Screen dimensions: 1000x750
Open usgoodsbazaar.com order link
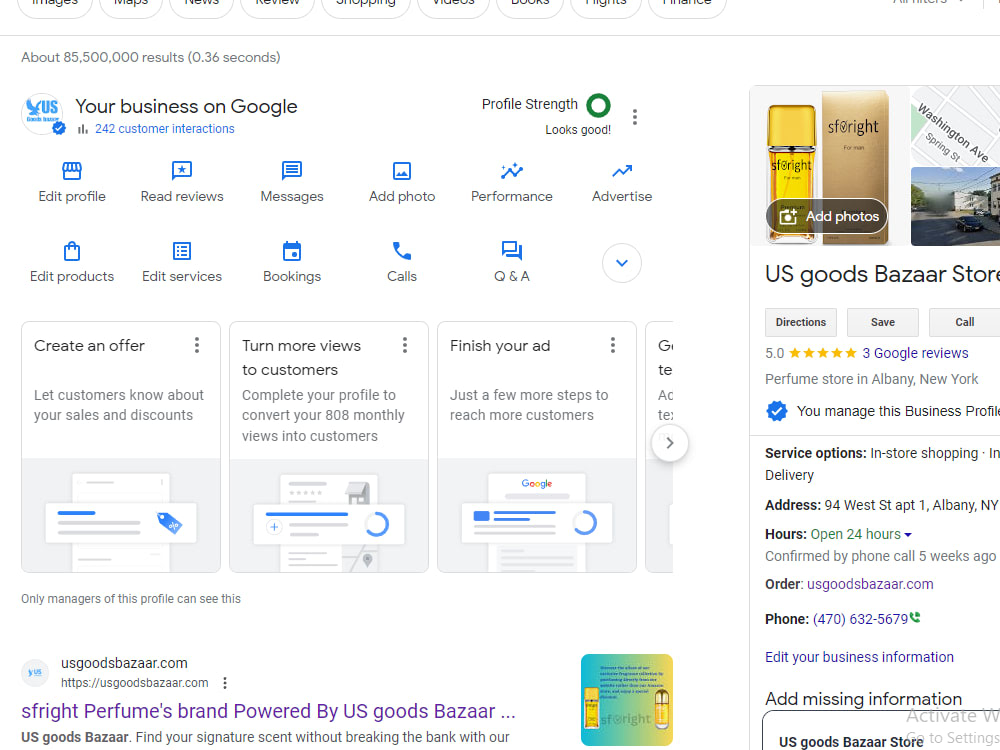[870, 584]
